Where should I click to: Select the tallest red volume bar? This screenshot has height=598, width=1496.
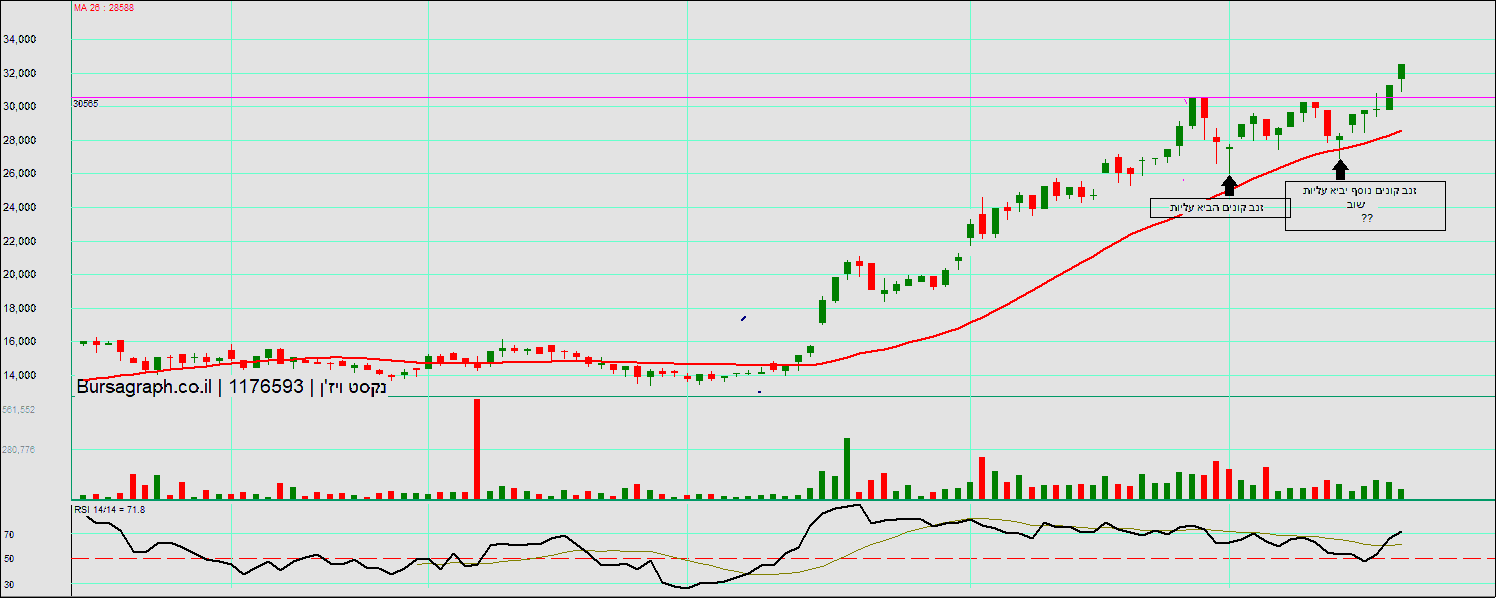[477, 448]
